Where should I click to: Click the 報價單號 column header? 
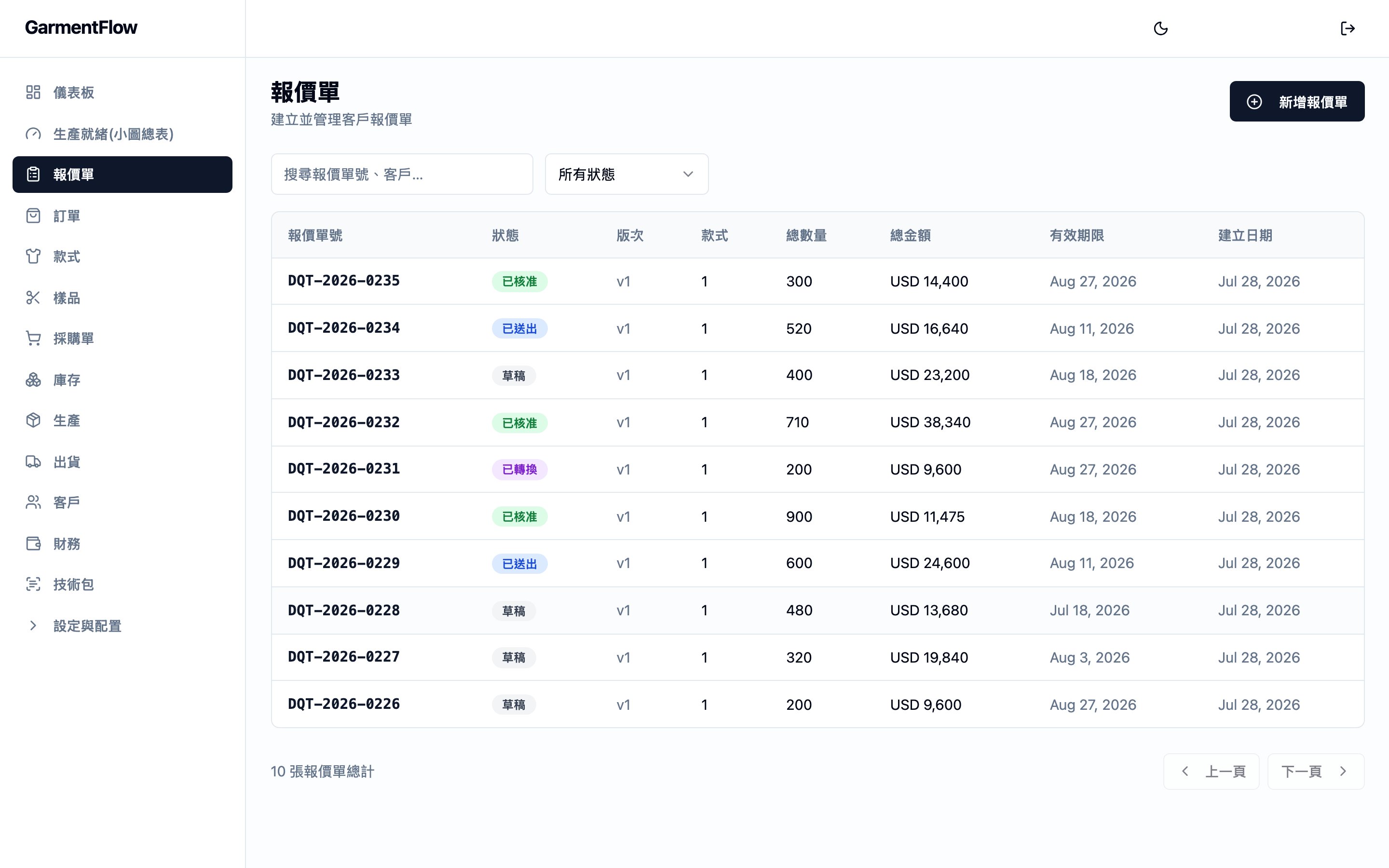[x=315, y=235]
